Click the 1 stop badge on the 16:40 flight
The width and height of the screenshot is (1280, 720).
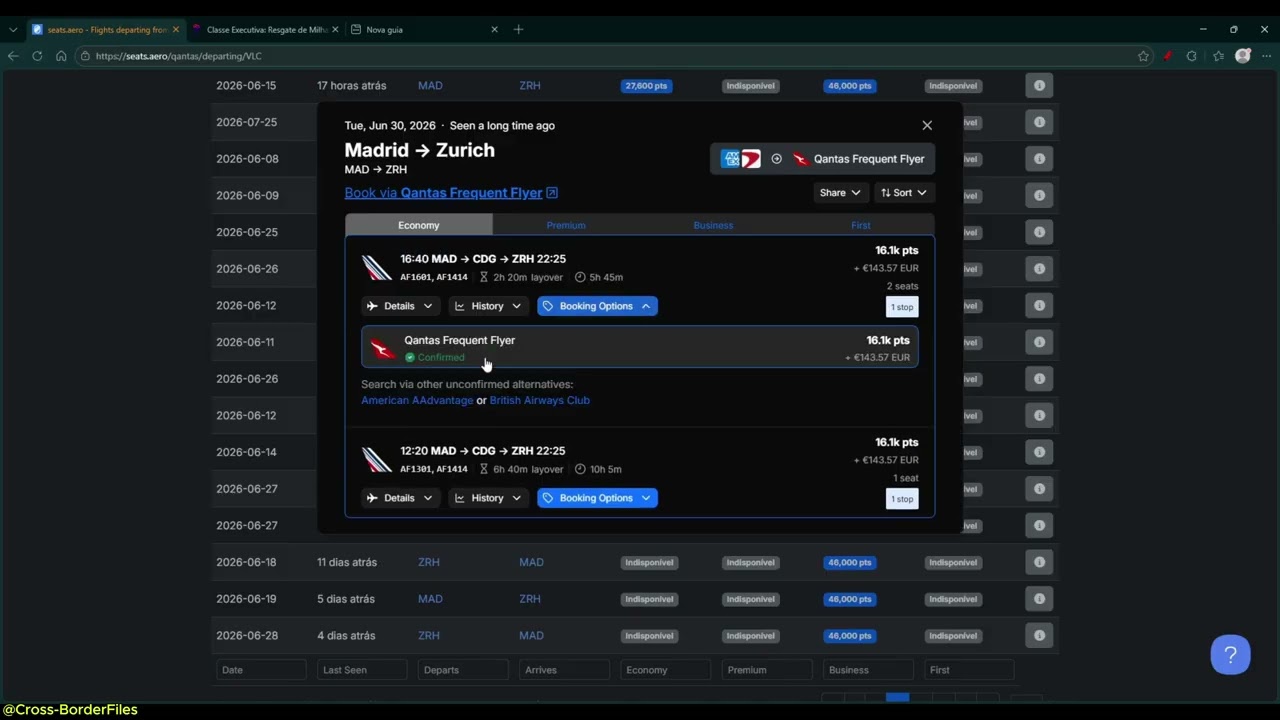[902, 307]
